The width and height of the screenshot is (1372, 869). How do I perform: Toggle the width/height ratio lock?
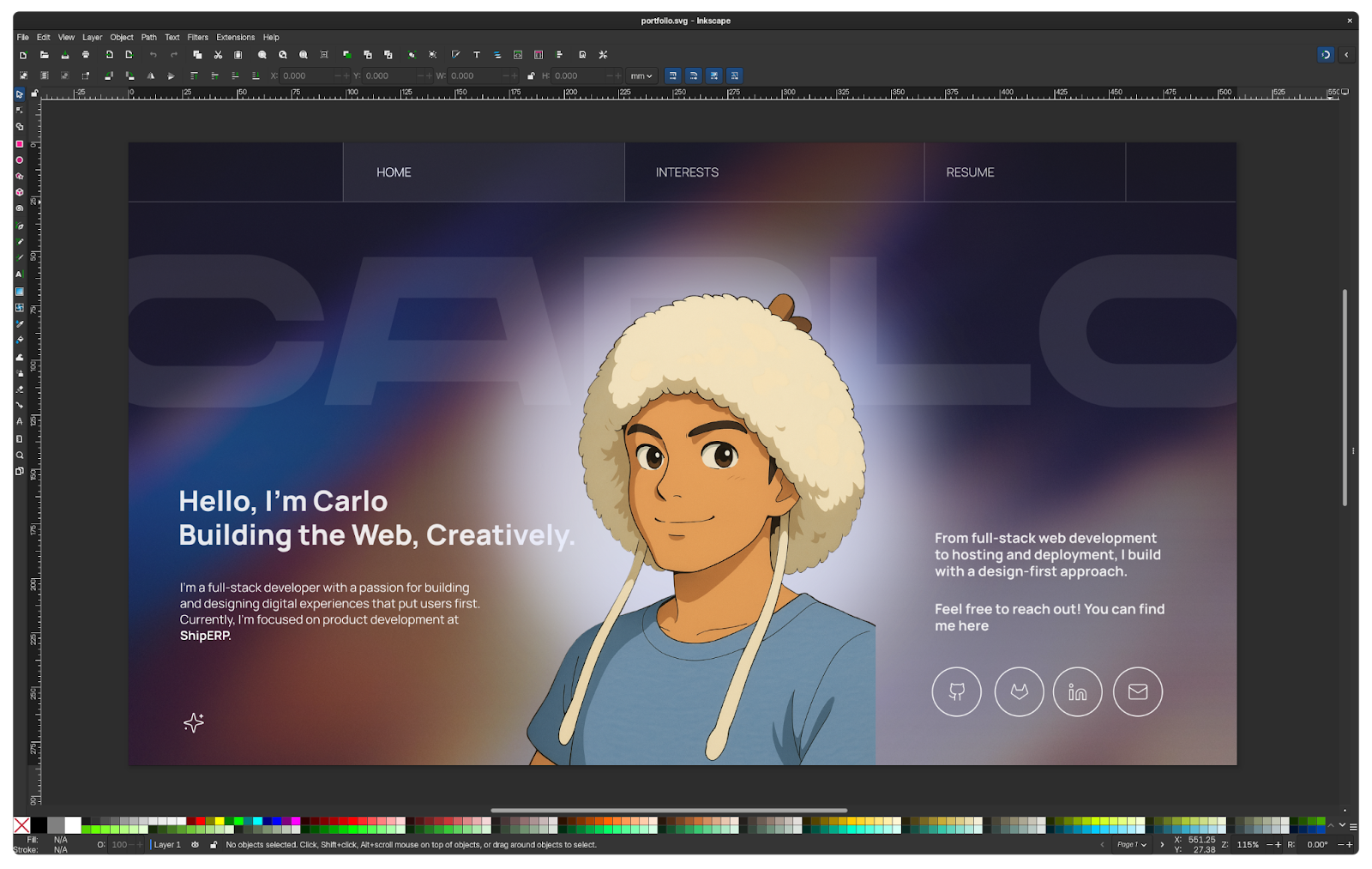click(x=531, y=76)
